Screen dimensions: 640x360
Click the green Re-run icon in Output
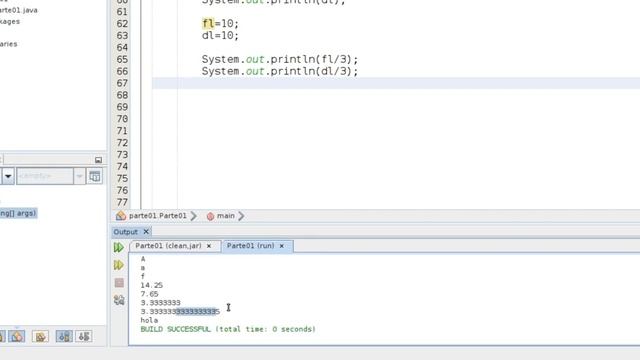point(118,247)
